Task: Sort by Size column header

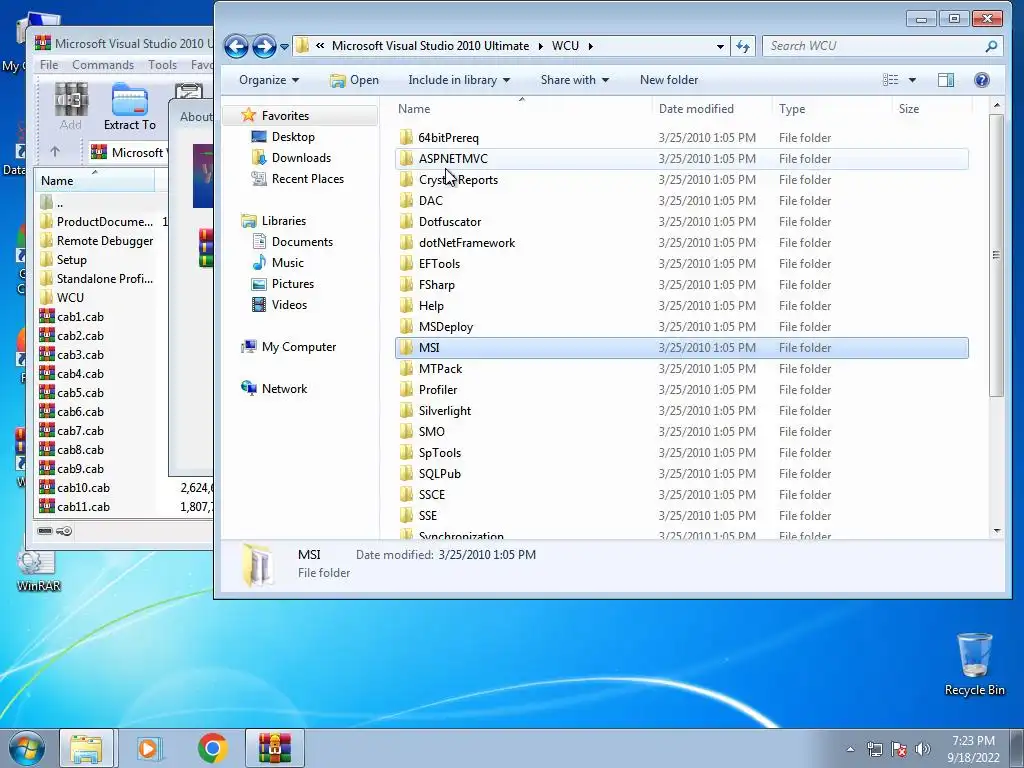Action: 932,109
